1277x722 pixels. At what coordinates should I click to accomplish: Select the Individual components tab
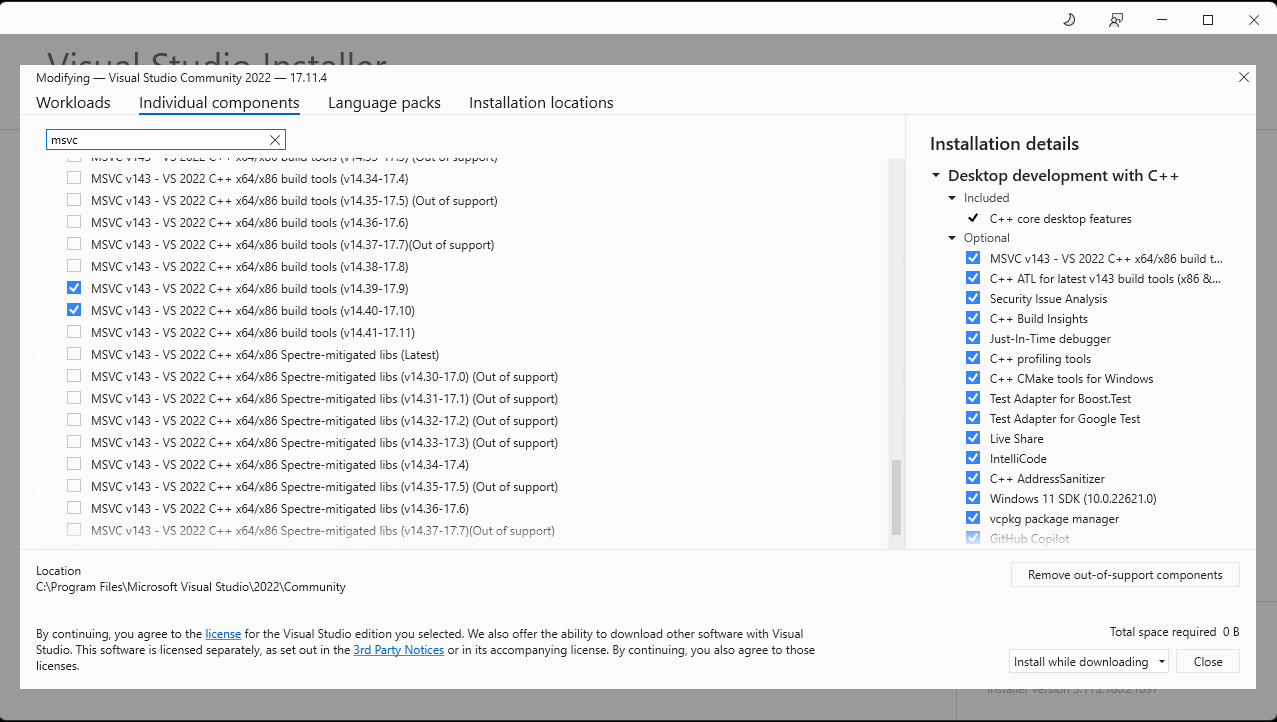coord(219,103)
